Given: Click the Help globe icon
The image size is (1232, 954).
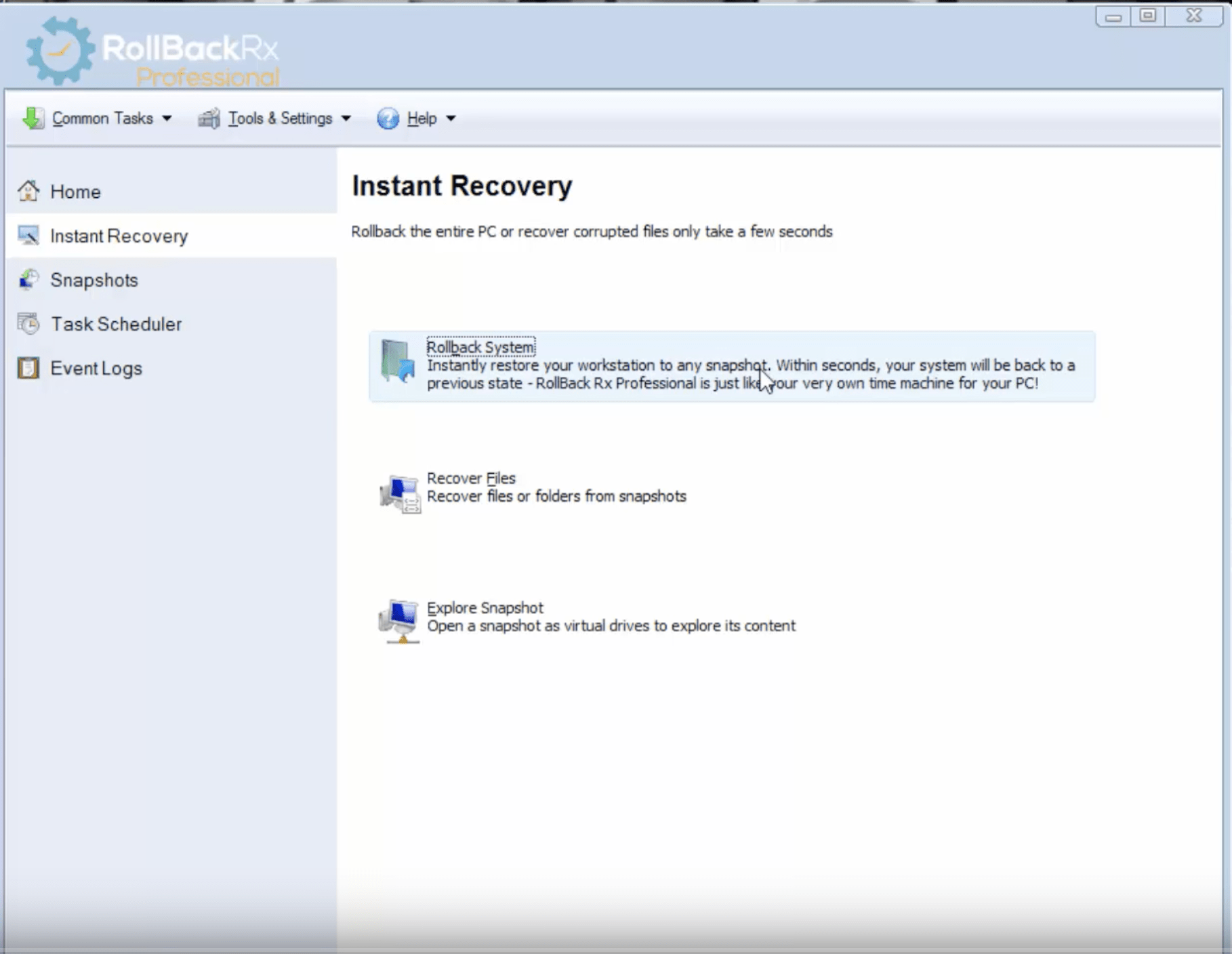Looking at the screenshot, I should (387, 118).
